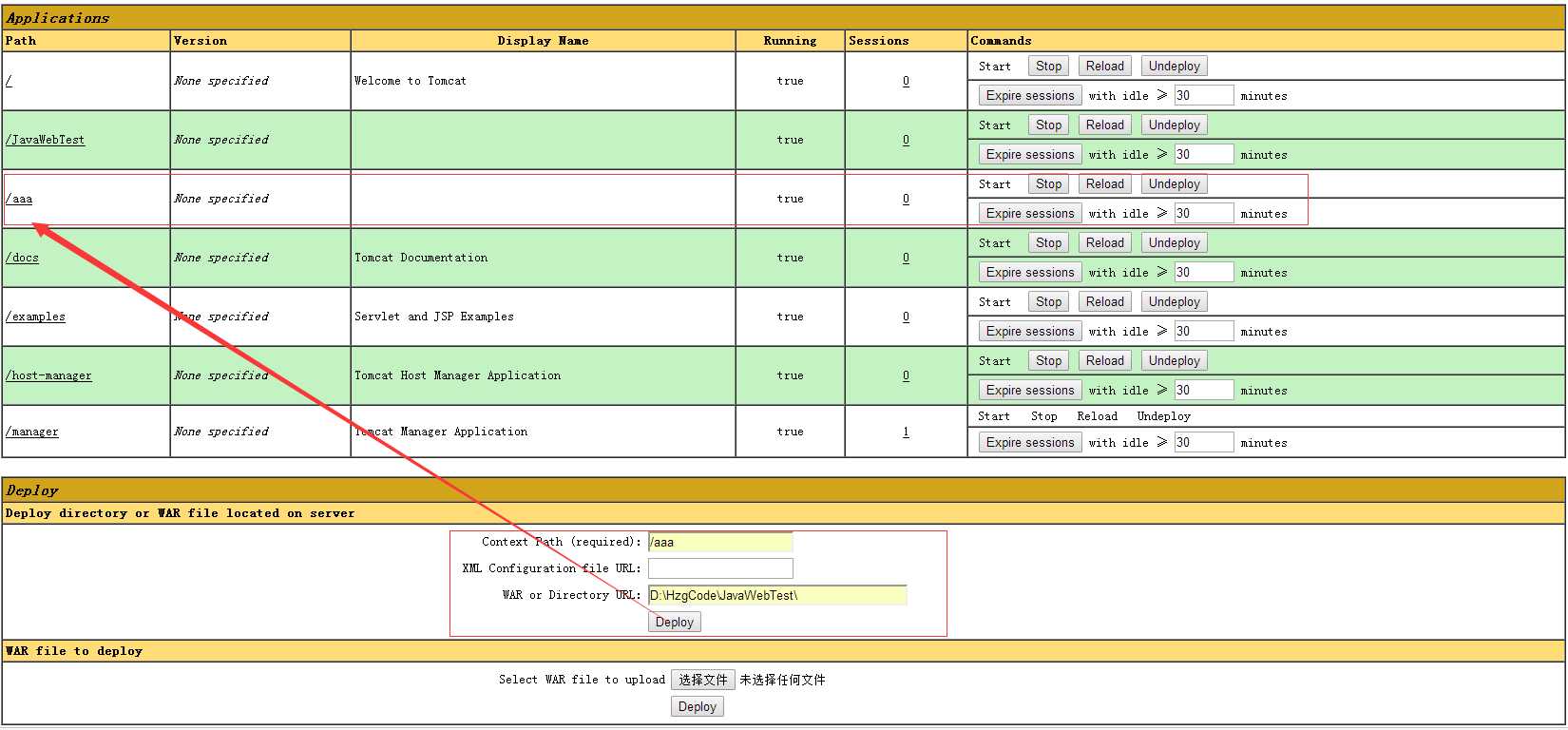Screen dimensions: 1568x730
Task: Click the Sessions column header
Action: pos(878,41)
